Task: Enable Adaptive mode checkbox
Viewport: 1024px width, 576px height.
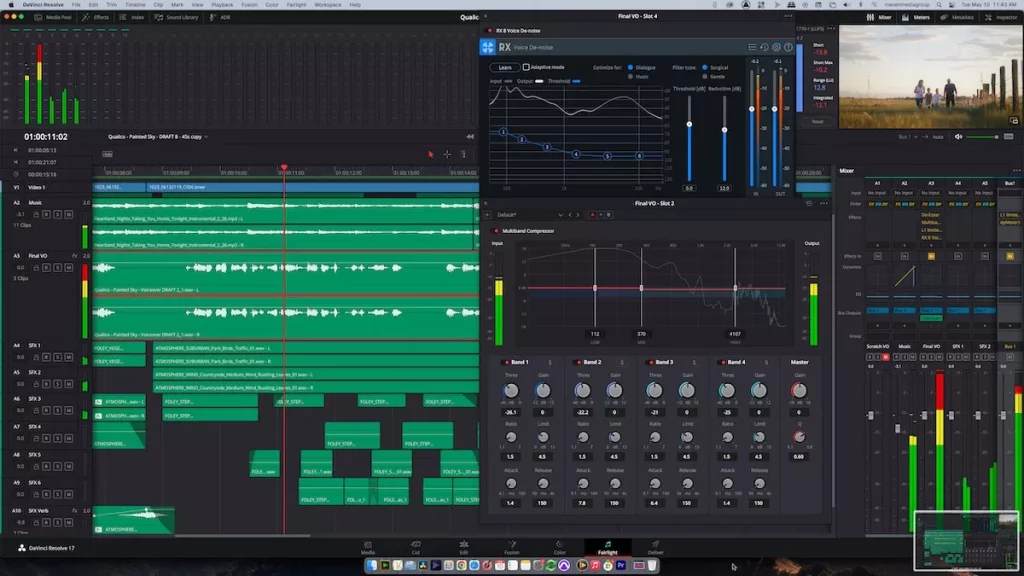Action: tap(526, 67)
